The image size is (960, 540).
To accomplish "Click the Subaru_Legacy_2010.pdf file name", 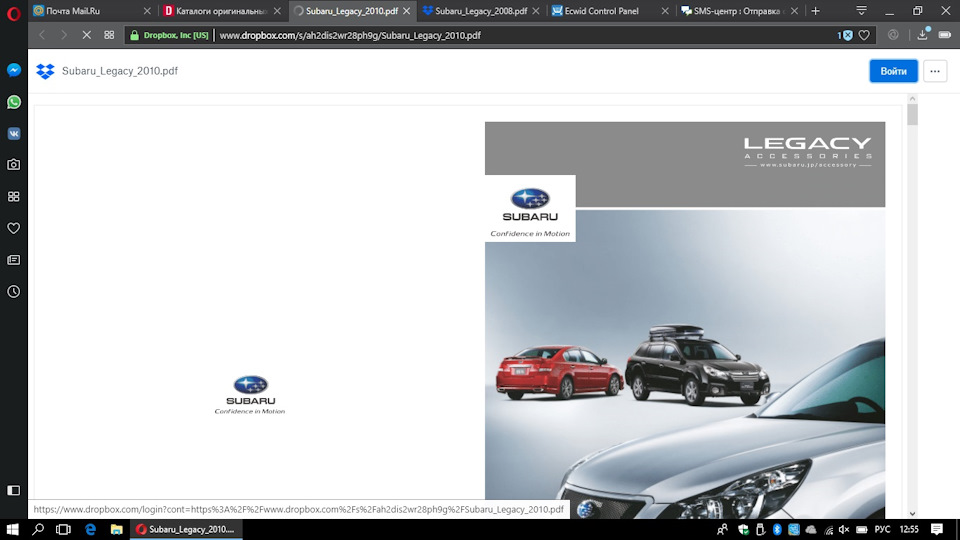I will [120, 71].
